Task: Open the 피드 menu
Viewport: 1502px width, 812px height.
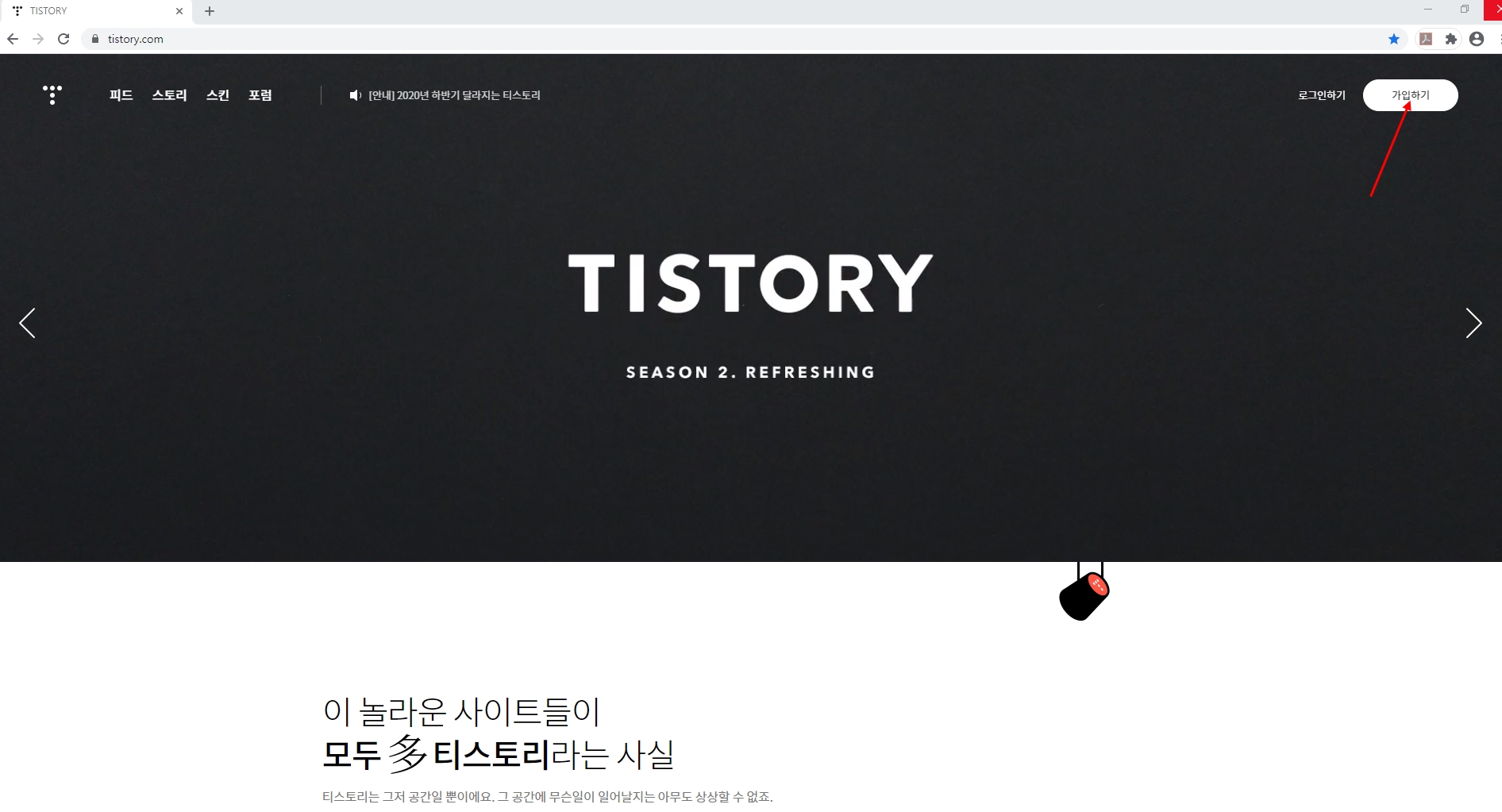Action: [121, 95]
